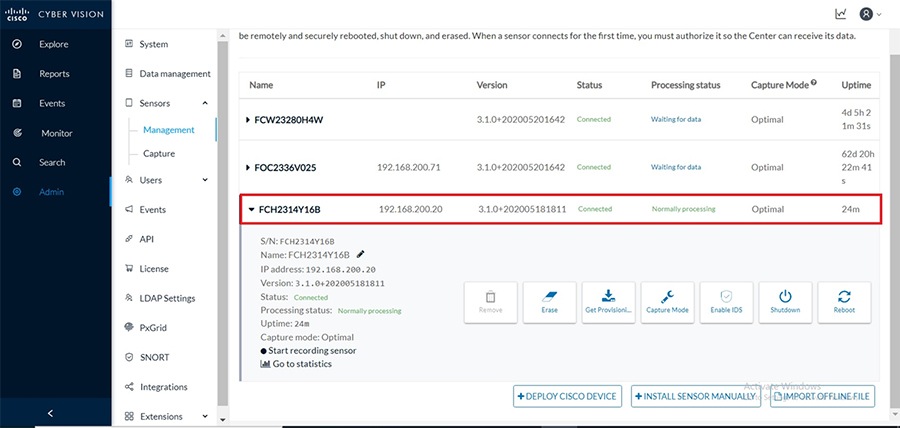Click the Version column header
Image resolution: width=900 pixels, height=428 pixels.
click(x=492, y=85)
